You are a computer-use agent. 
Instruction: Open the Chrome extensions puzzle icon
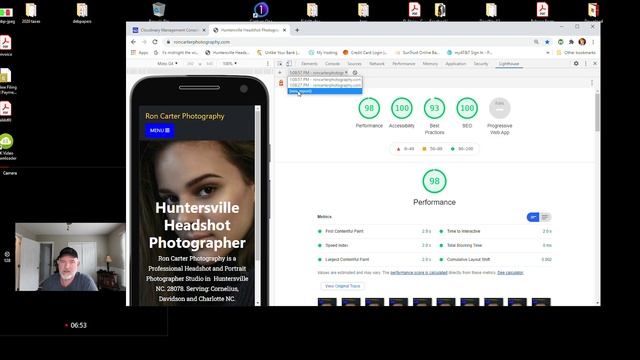coord(571,42)
